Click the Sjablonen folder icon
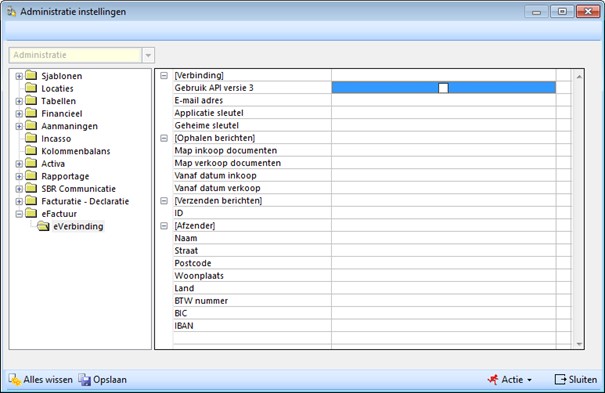 coord(31,75)
